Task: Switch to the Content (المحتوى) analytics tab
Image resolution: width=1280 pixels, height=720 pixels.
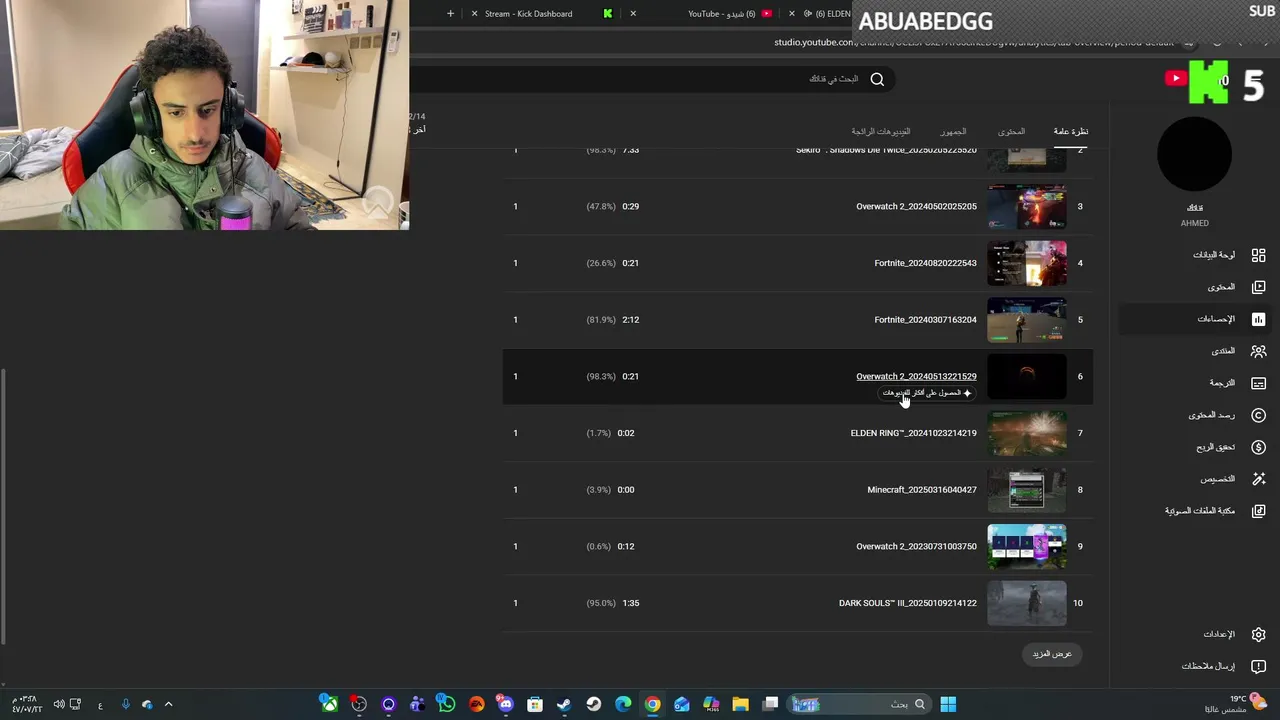Action: coord(1011,131)
